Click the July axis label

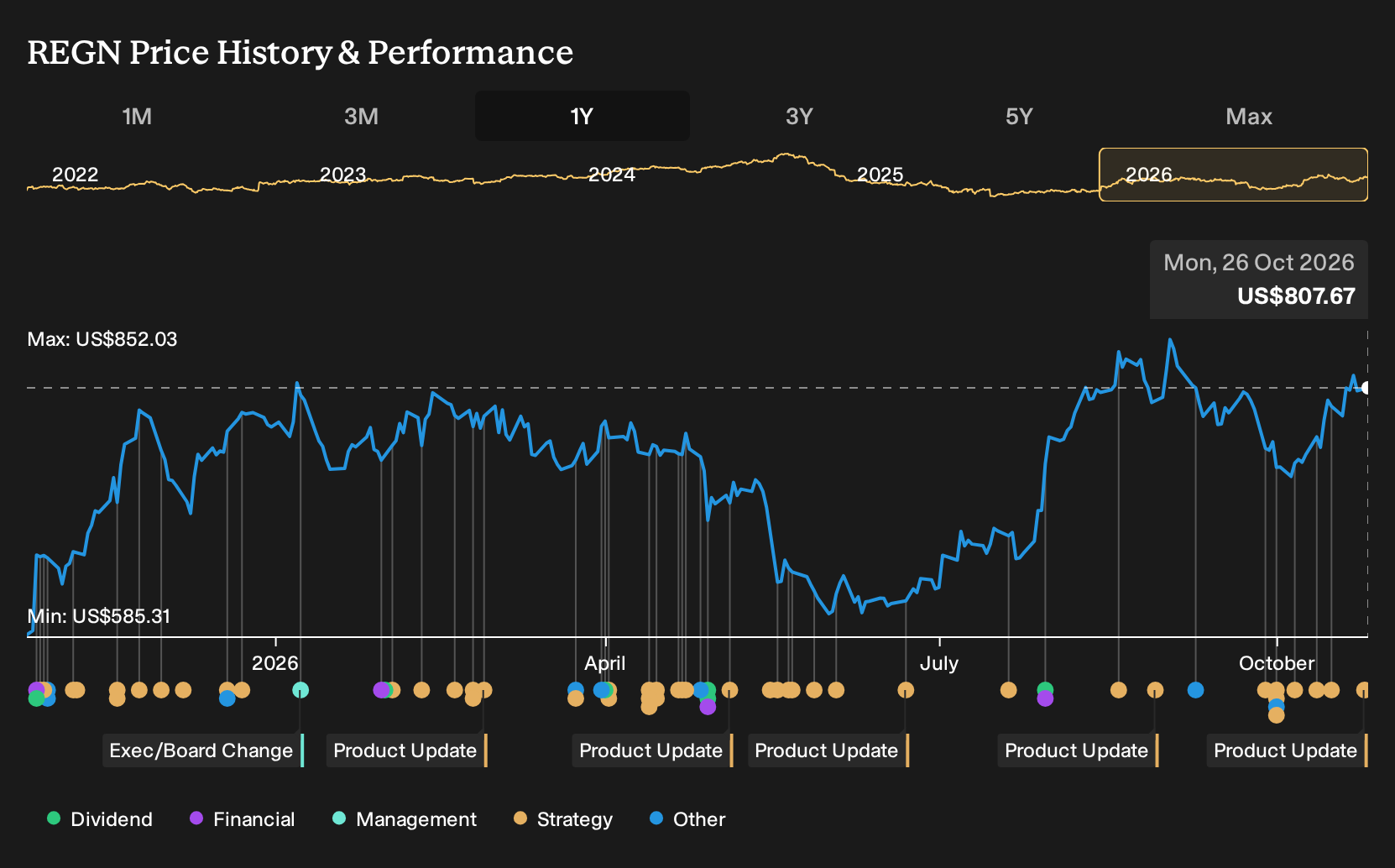938,663
